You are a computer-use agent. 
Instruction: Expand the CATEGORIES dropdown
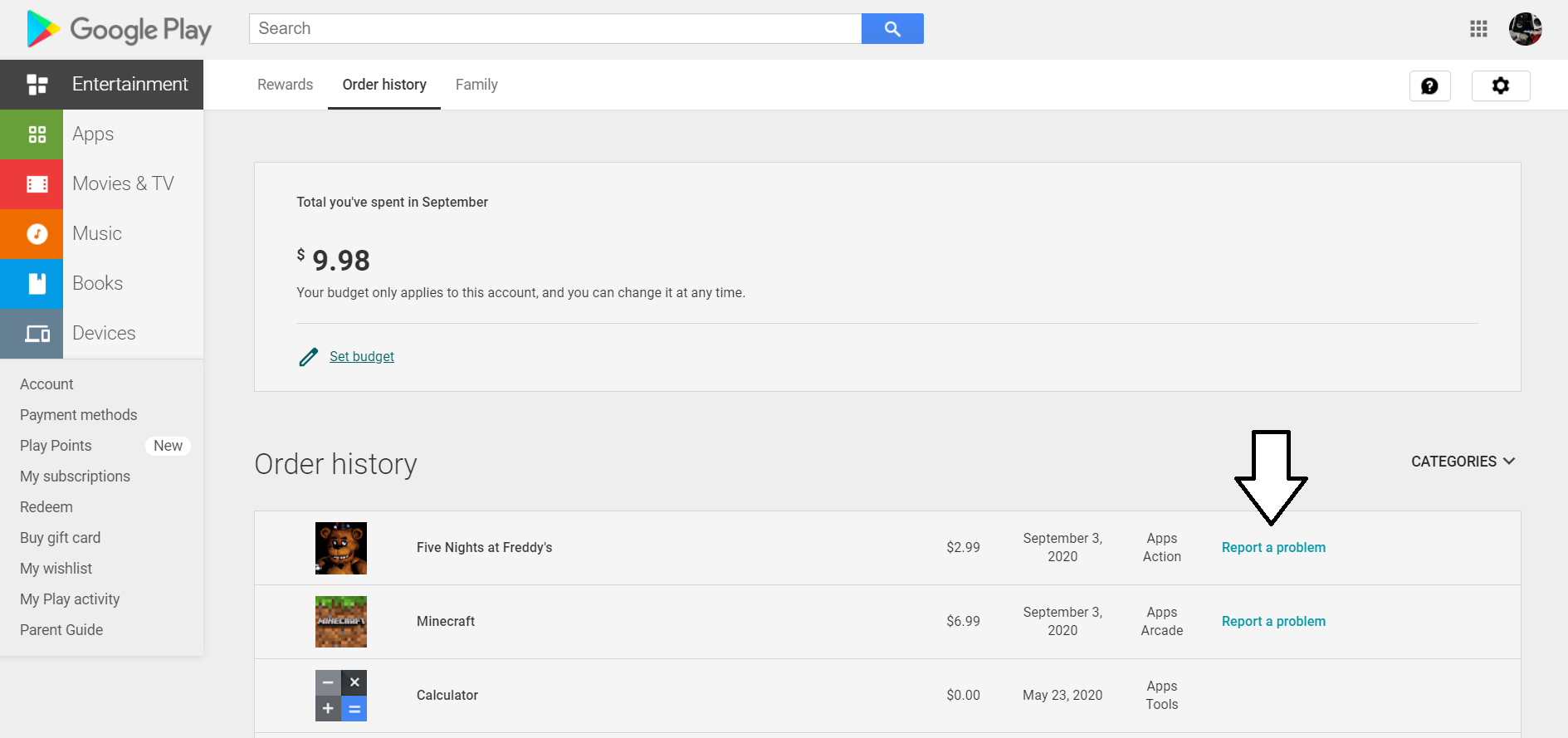click(1463, 462)
